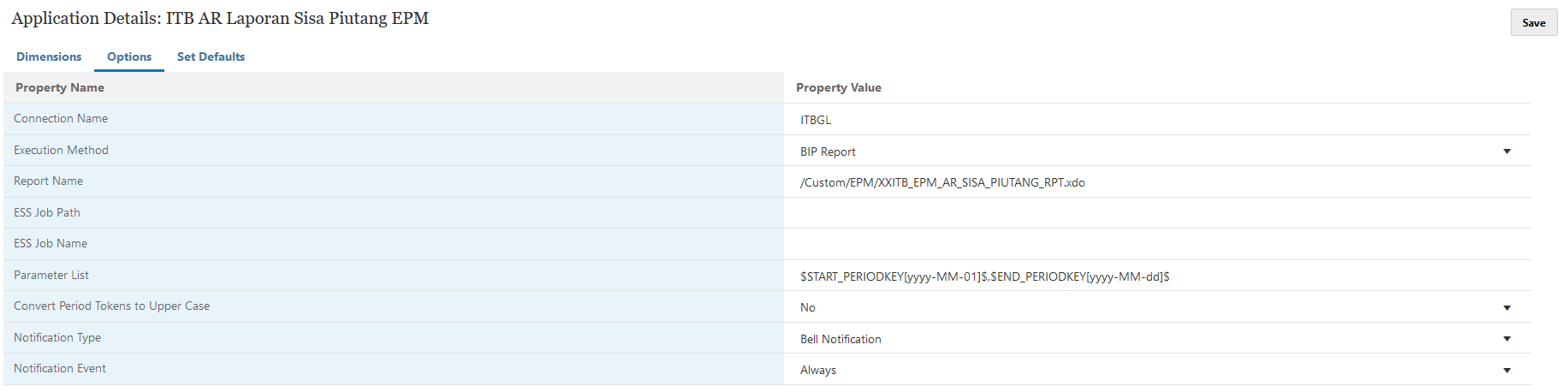1568x392 pixels.
Task: Select the Options tab
Action: [129, 56]
